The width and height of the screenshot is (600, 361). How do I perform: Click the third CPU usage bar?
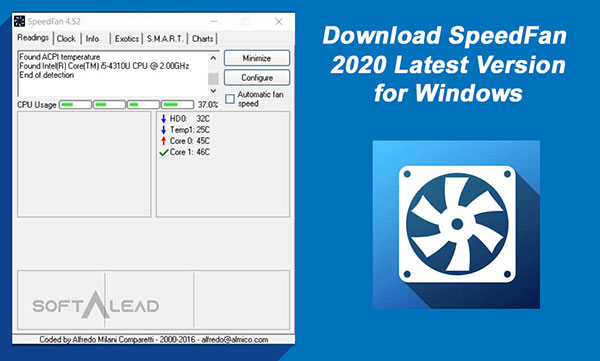pyautogui.click(x=143, y=105)
